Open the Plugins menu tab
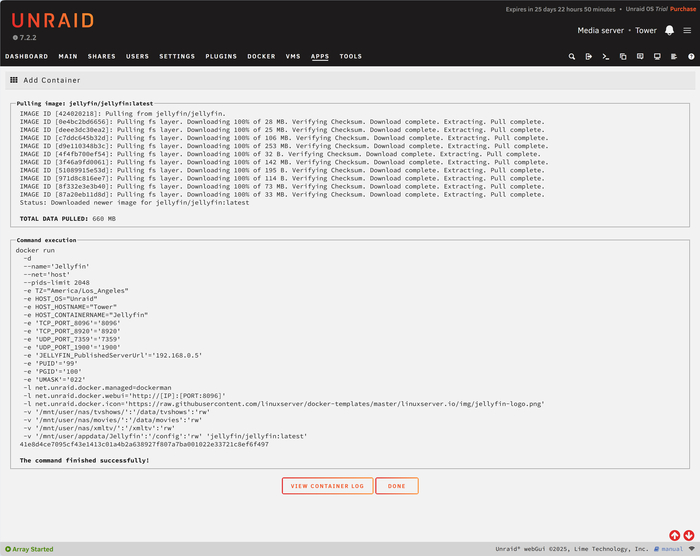700x556 pixels. [x=221, y=57]
